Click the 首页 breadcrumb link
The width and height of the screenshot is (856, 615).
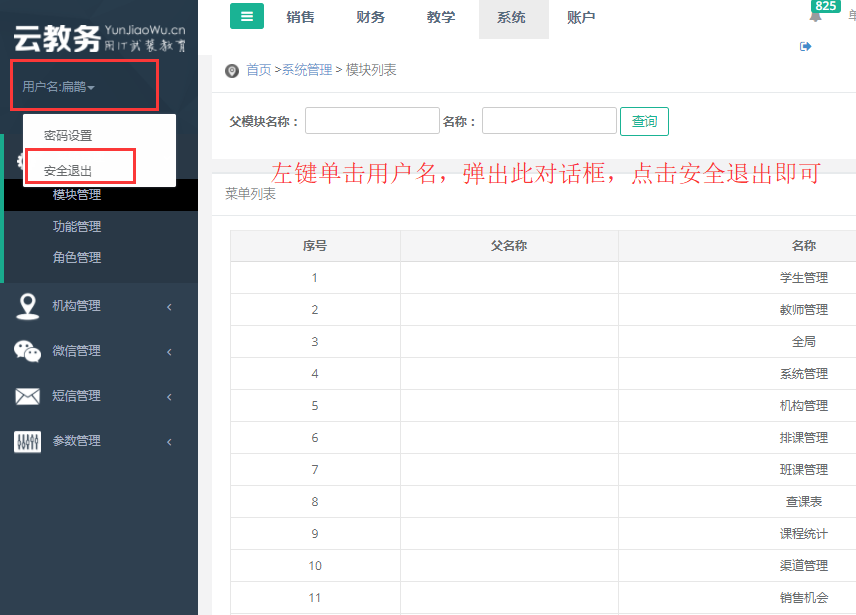[x=259, y=70]
